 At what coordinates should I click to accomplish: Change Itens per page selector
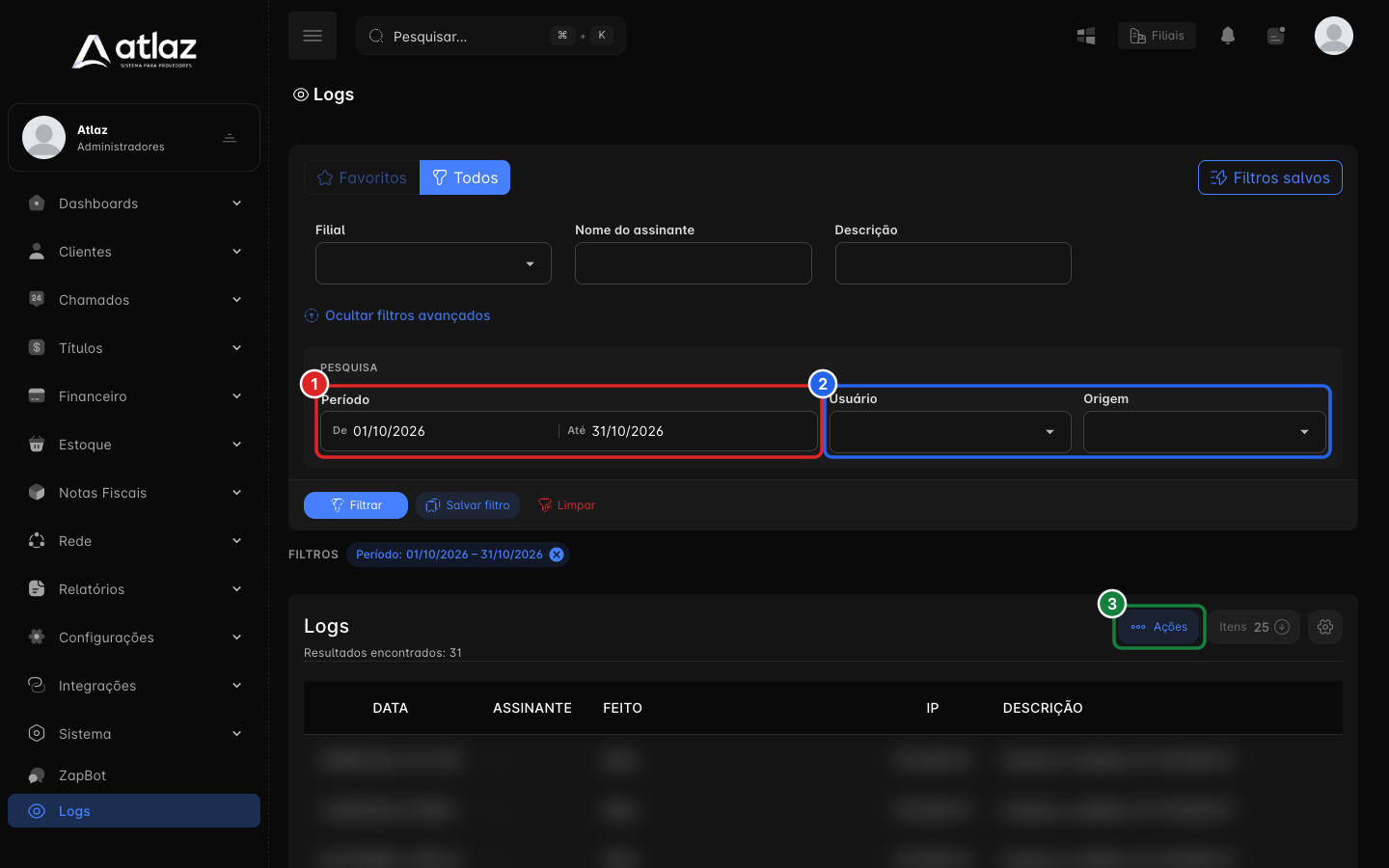tap(1254, 627)
